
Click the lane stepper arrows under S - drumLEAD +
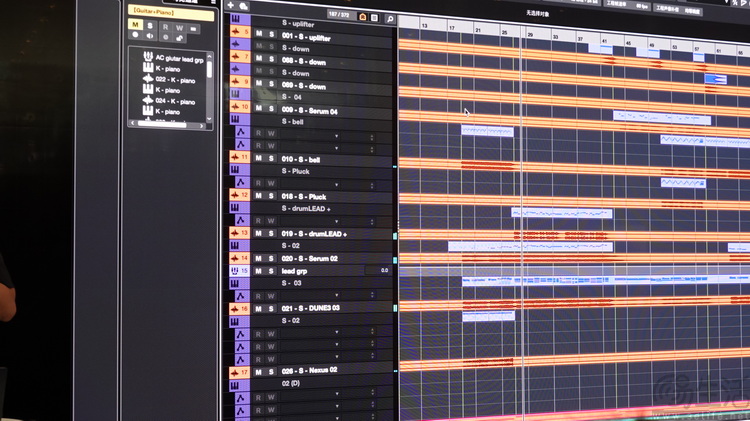372,222
